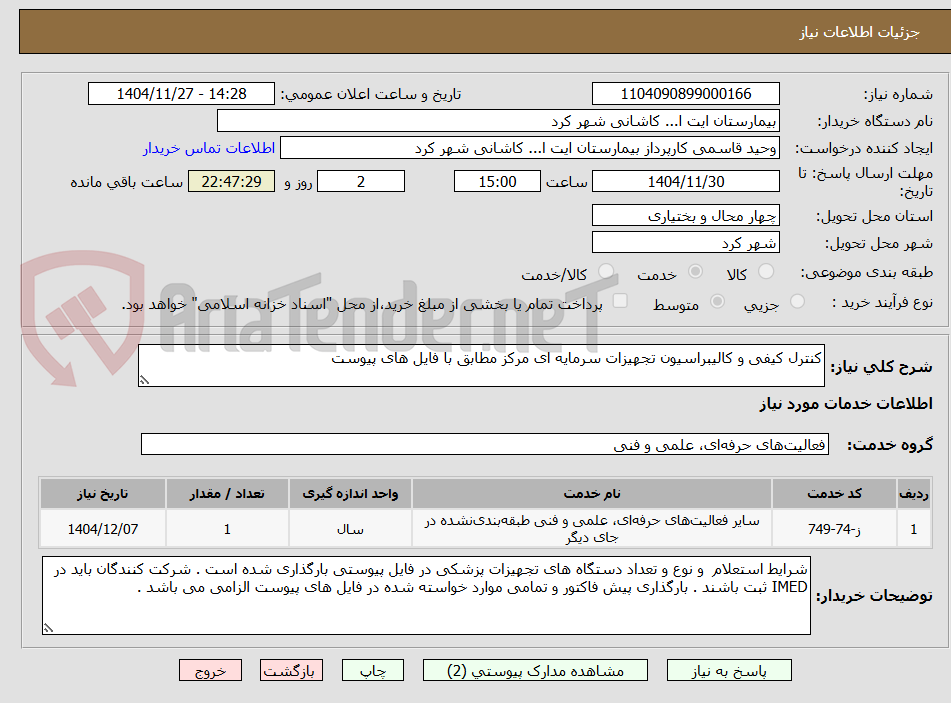Click the deadline date field 1404/11/30
951x703 pixels.
[685, 181]
